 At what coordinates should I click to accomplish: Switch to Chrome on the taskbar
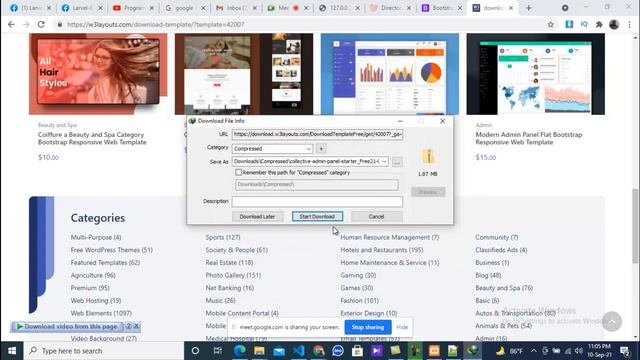coord(318,351)
